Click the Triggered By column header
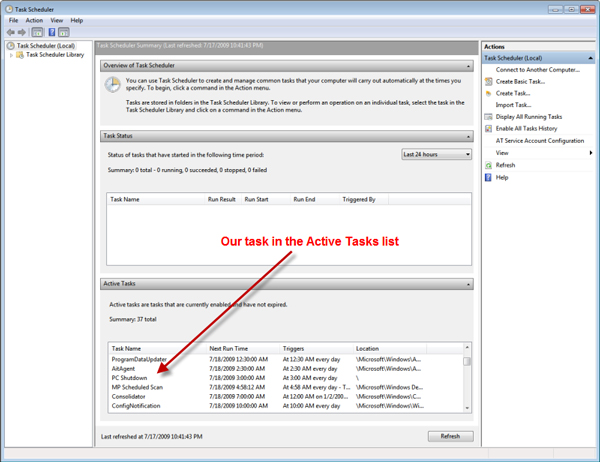Image resolution: width=600 pixels, height=462 pixels. pyautogui.click(x=364, y=199)
